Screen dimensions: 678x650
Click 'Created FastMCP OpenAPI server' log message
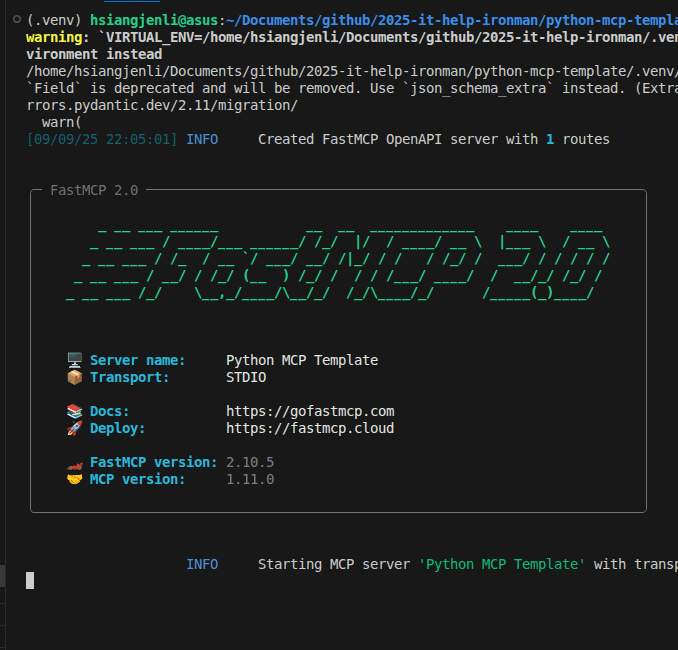coord(434,139)
